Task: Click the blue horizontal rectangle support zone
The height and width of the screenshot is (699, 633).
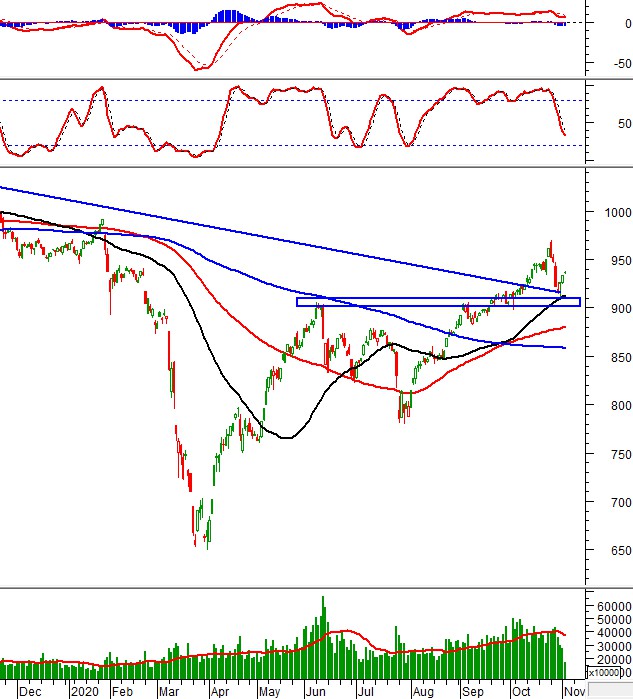Action: click(x=437, y=302)
